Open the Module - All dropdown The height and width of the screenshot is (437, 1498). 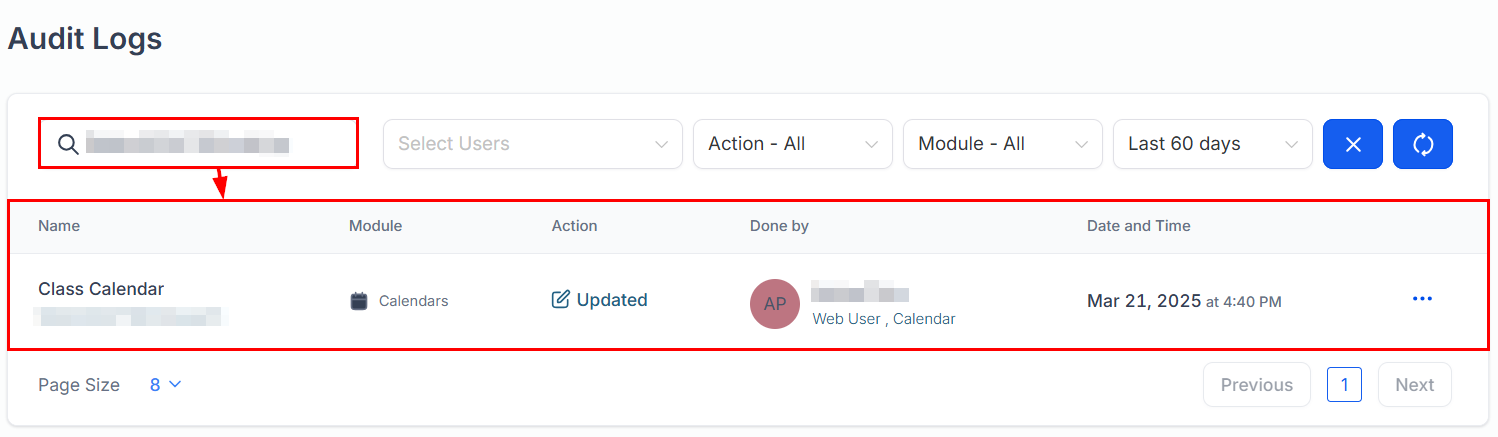[x=1002, y=144]
